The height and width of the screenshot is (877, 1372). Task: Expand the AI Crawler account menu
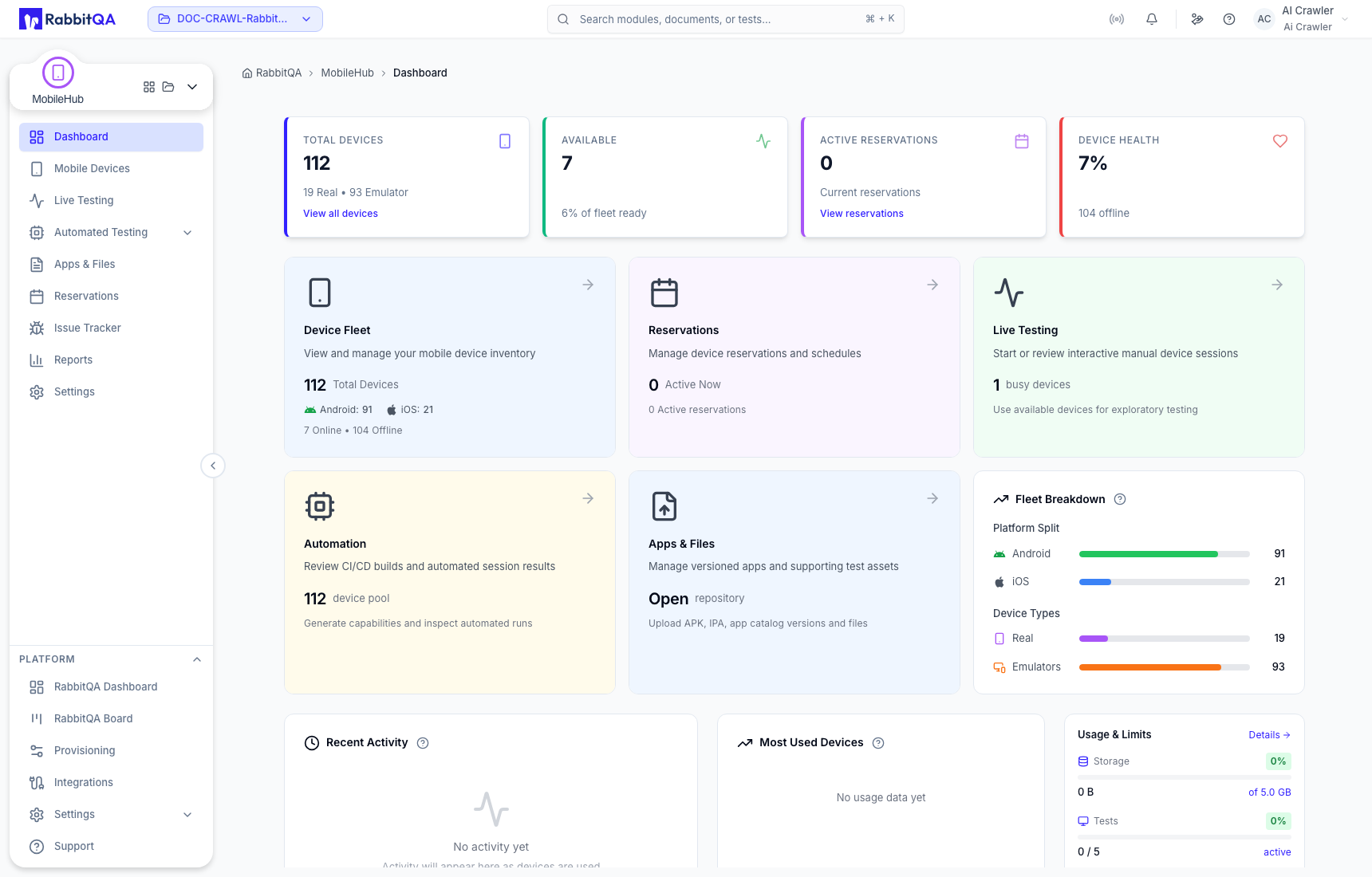pyautogui.click(x=1345, y=19)
